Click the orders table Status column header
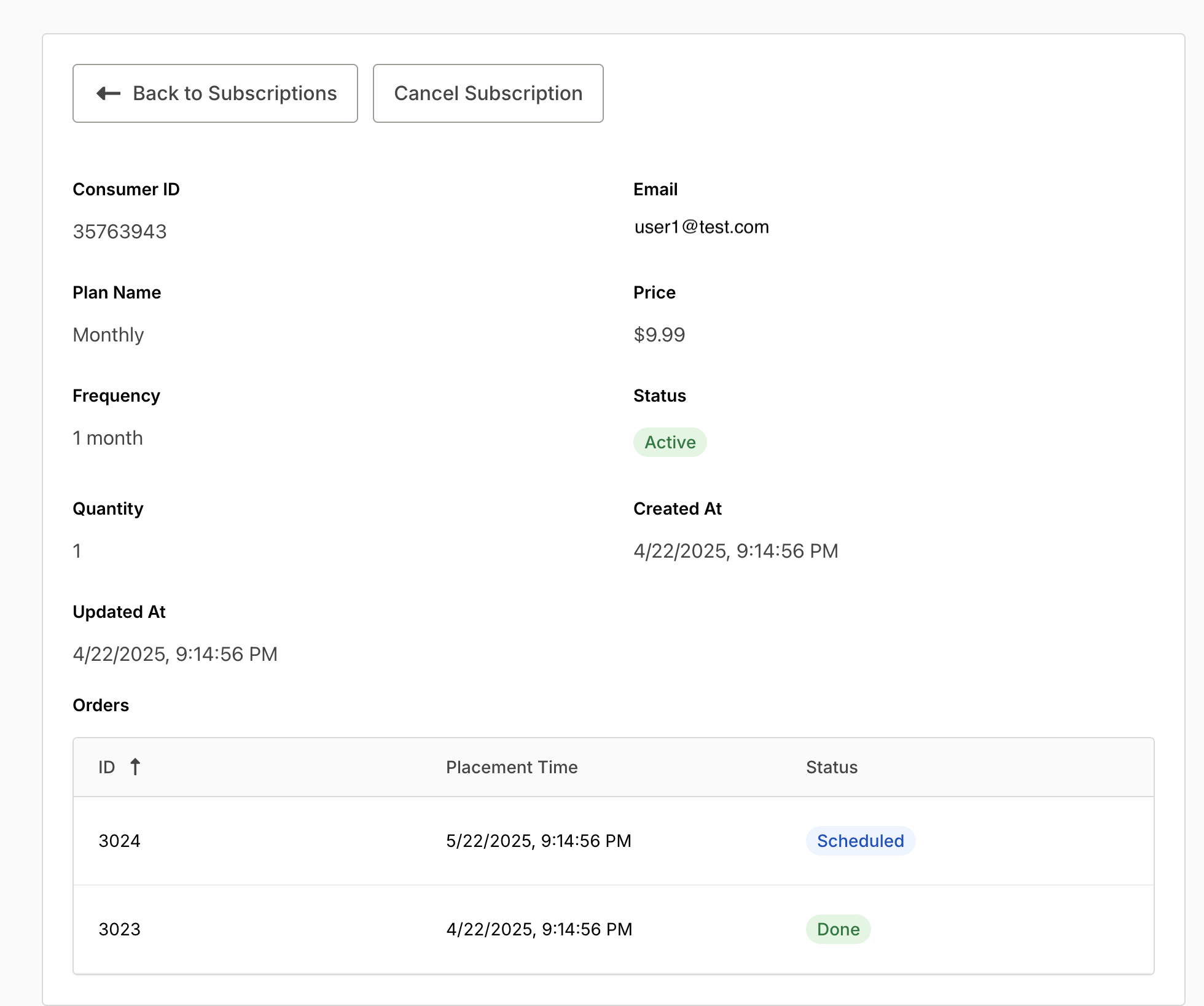This screenshot has width=1204, height=1006. (x=832, y=767)
